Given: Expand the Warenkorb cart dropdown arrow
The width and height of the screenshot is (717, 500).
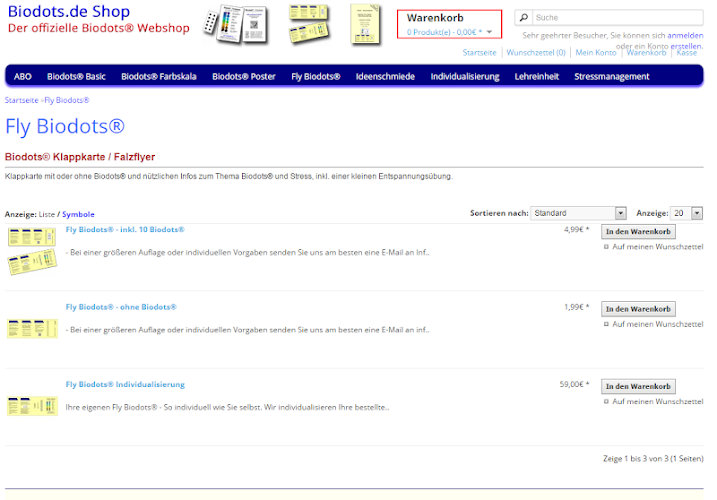Looking at the screenshot, I should tap(489, 32).
